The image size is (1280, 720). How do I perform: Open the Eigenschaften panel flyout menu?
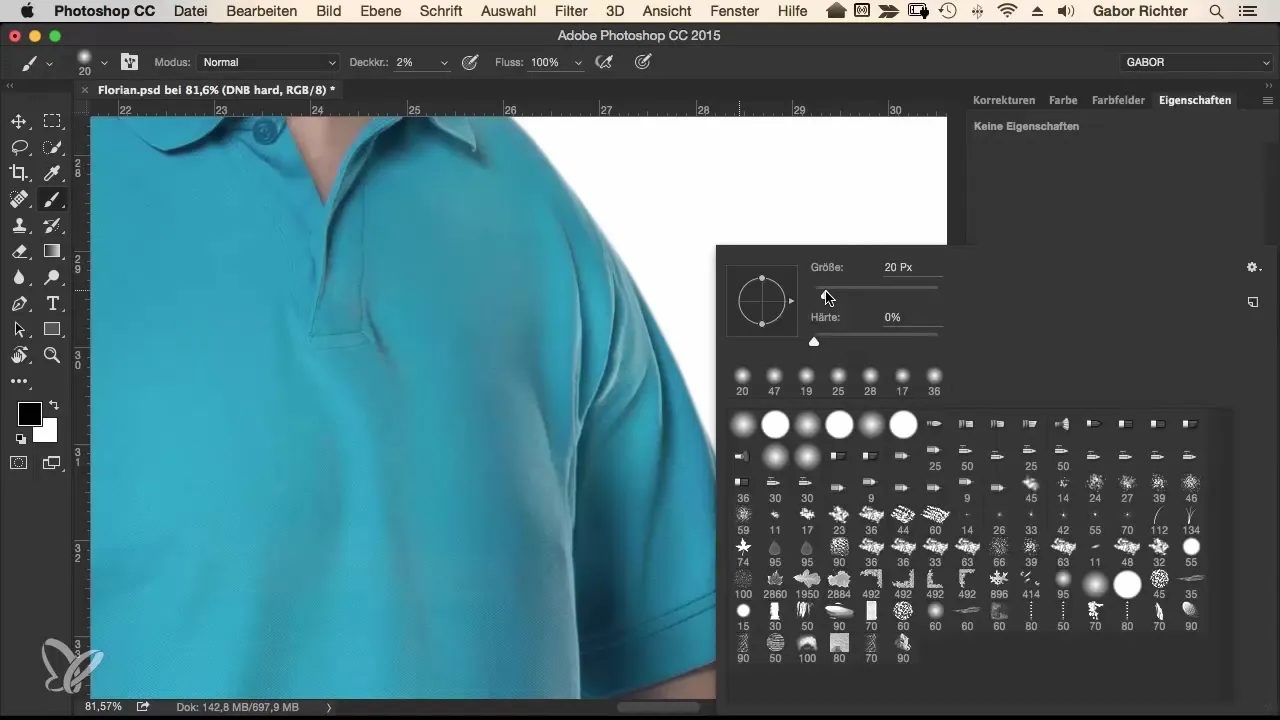coord(1267,100)
